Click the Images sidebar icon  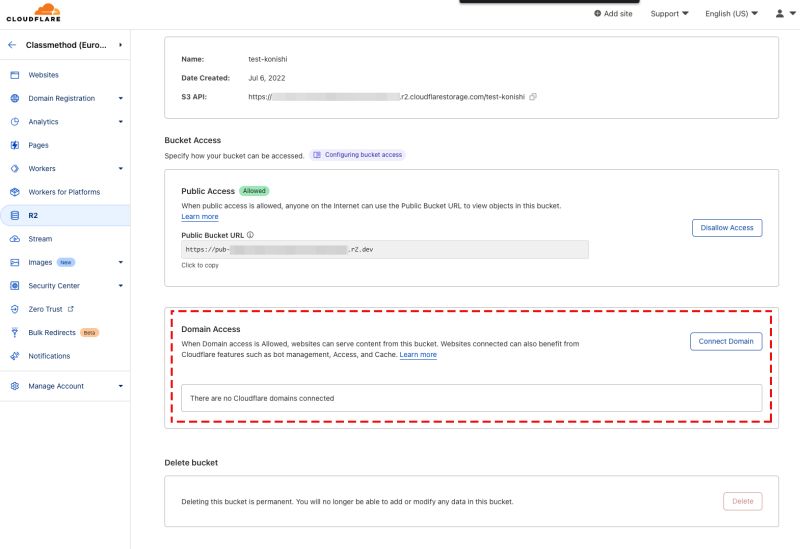point(15,262)
